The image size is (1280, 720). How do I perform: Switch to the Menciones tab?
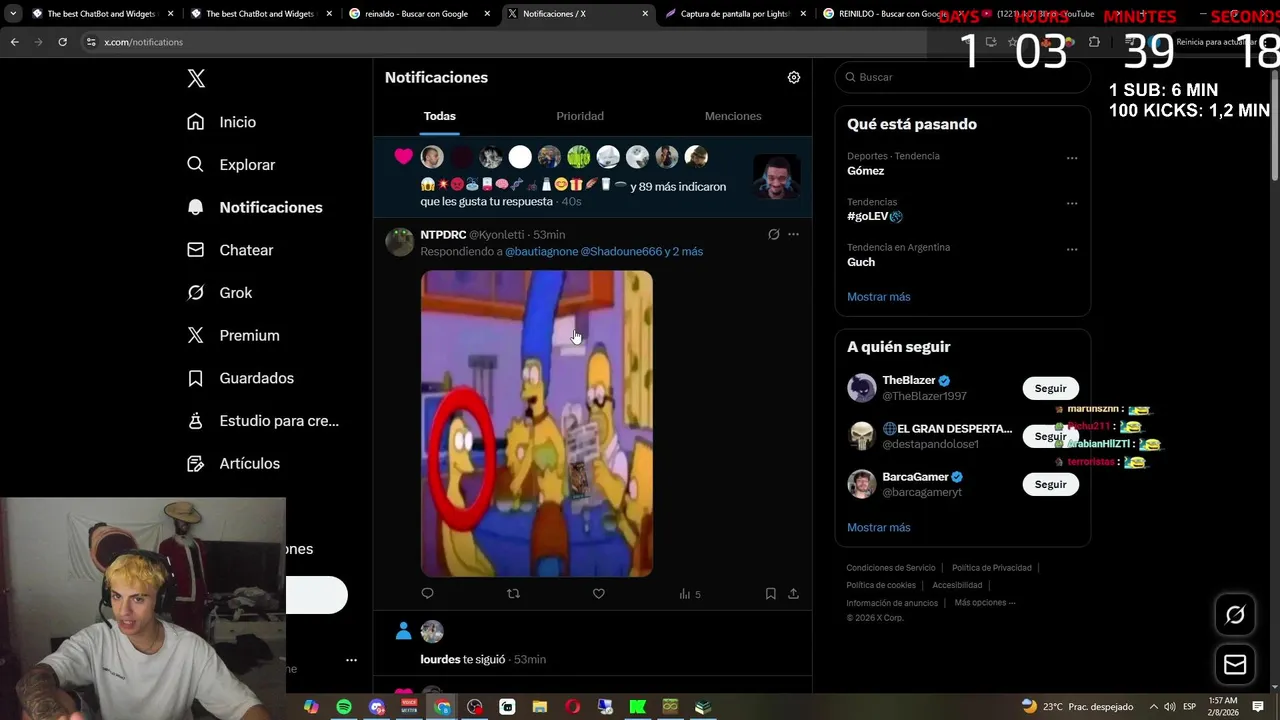tap(733, 116)
